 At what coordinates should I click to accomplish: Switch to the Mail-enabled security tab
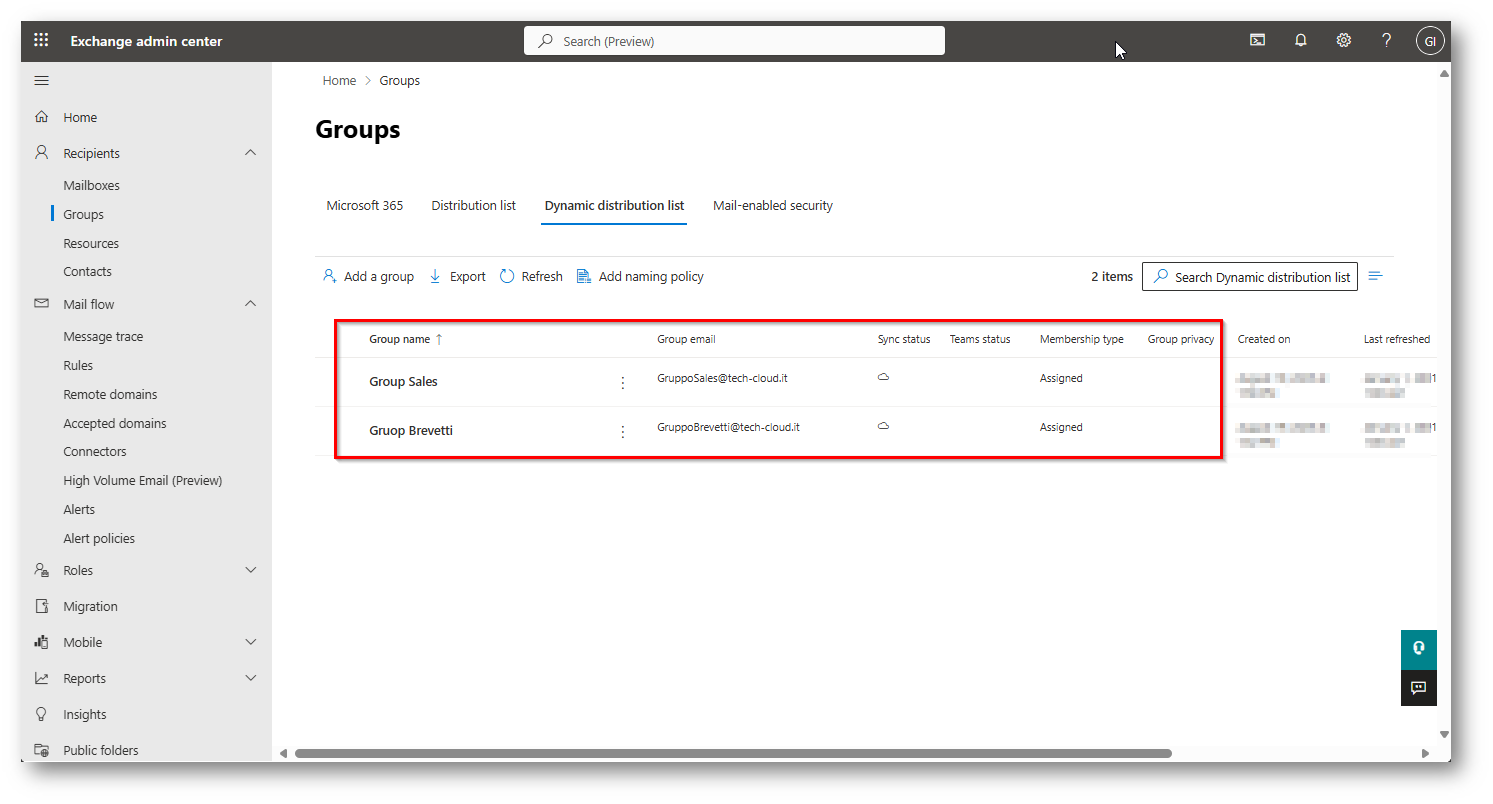tap(772, 206)
